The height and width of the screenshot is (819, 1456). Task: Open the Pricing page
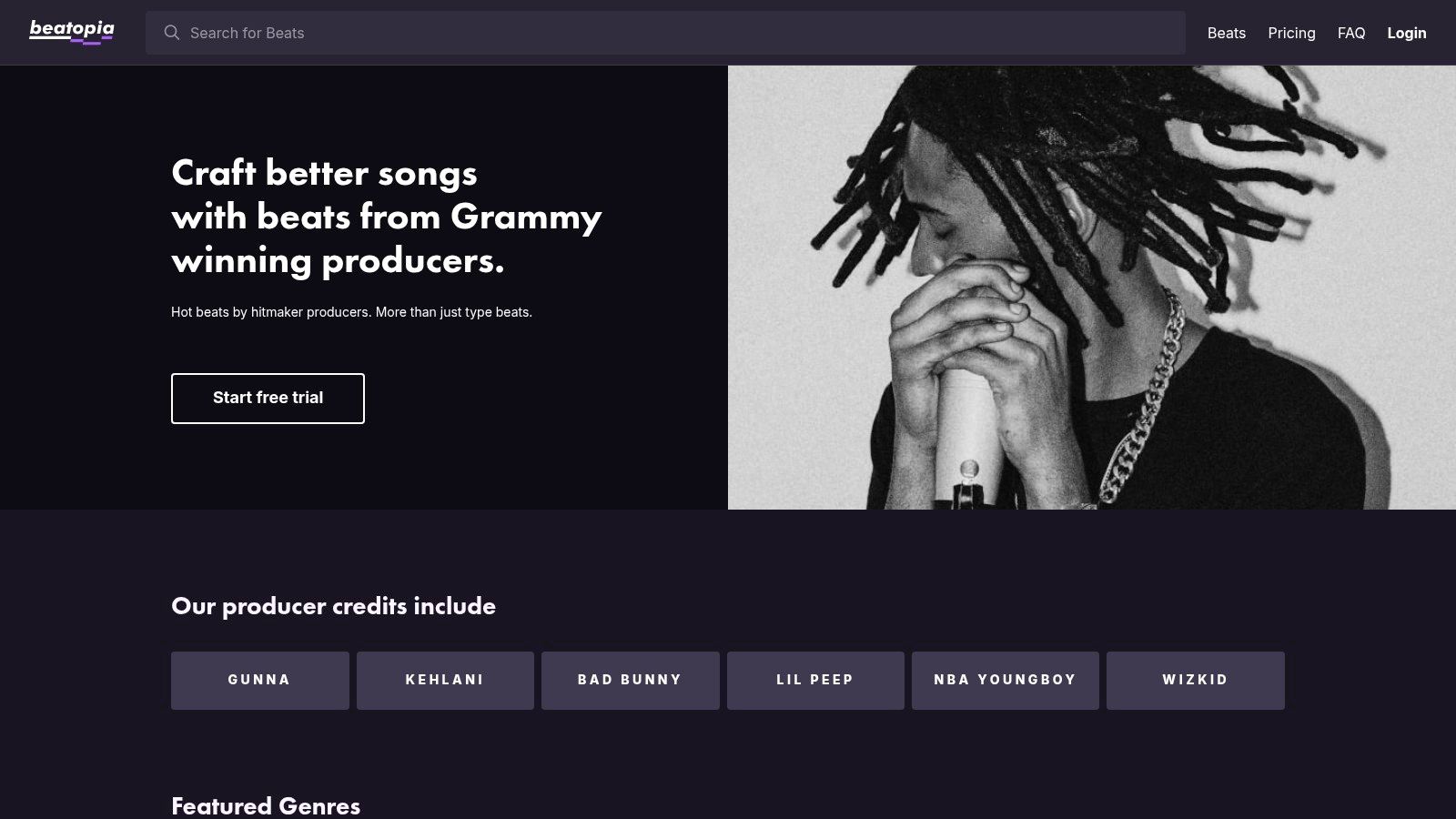(x=1291, y=33)
